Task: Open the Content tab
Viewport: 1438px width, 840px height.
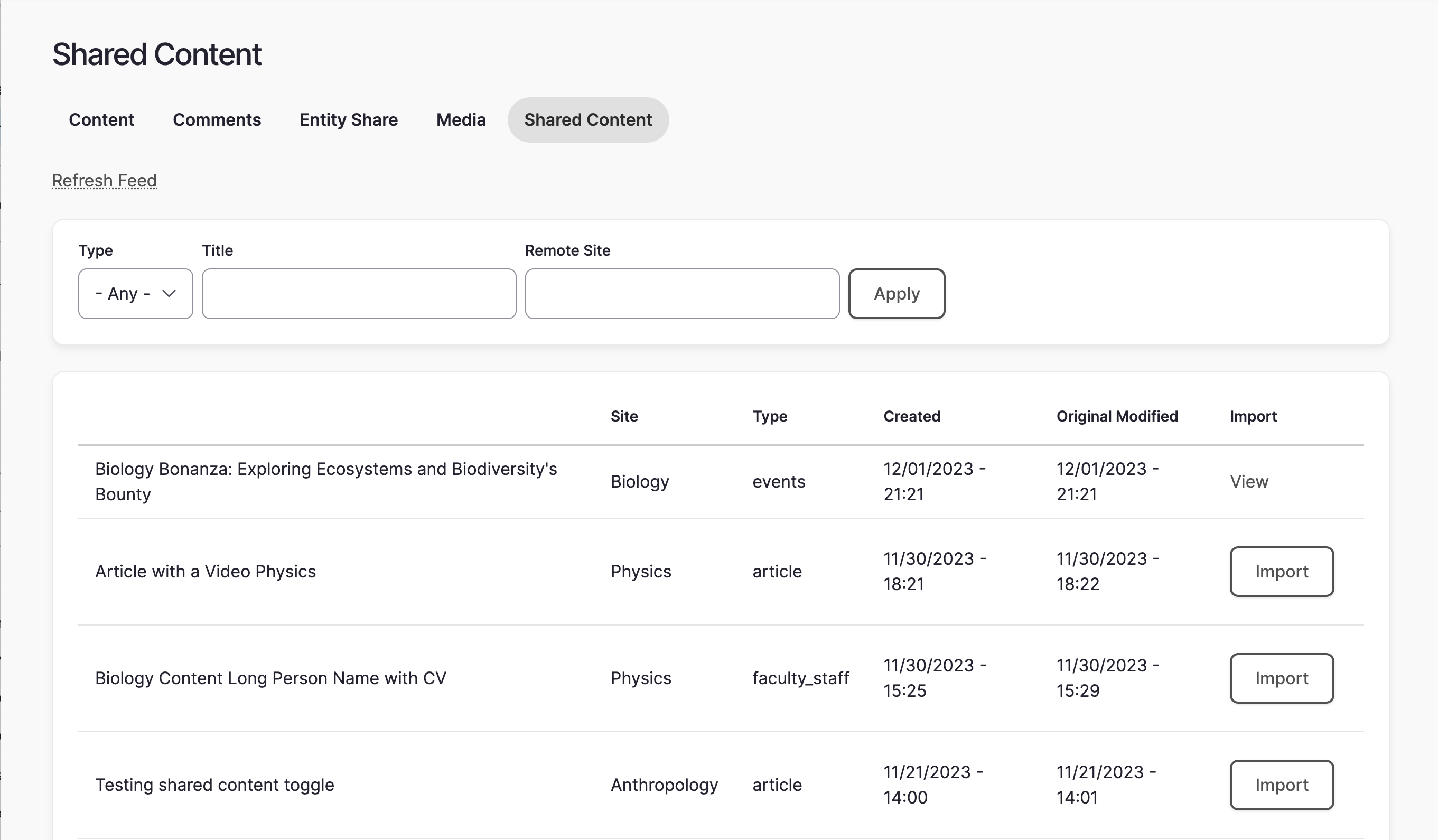Action: 101,120
